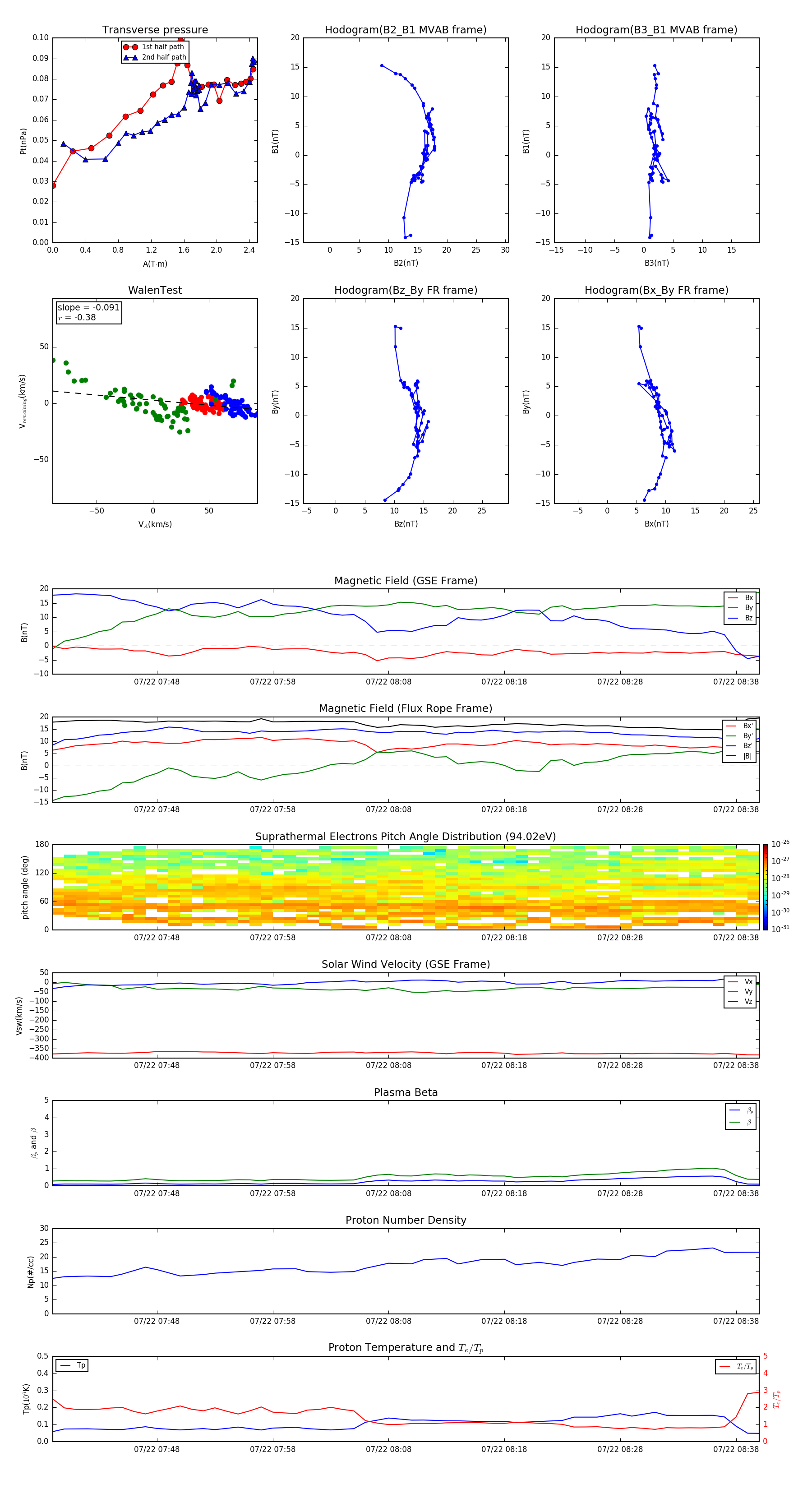Click the 'Magnetic Field (Flux Rope Frame)' title
The height and width of the screenshot is (1489, 812).
point(406,709)
